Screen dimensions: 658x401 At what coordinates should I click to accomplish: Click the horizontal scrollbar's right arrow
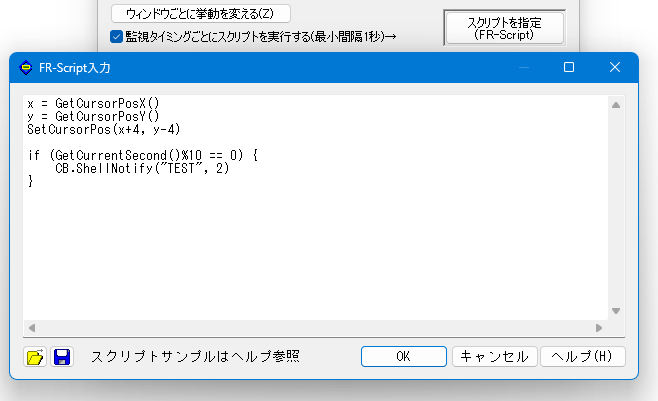click(599, 327)
